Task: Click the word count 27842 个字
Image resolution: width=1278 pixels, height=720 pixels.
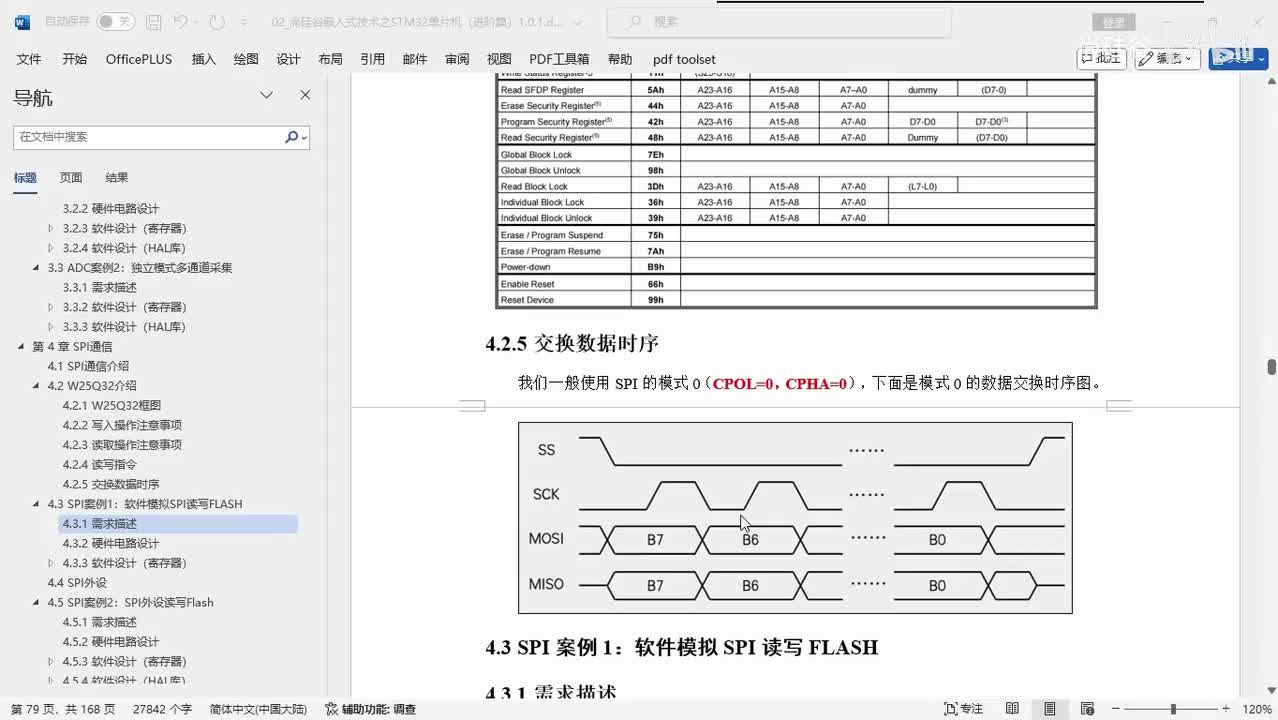Action: pyautogui.click(x=162, y=709)
